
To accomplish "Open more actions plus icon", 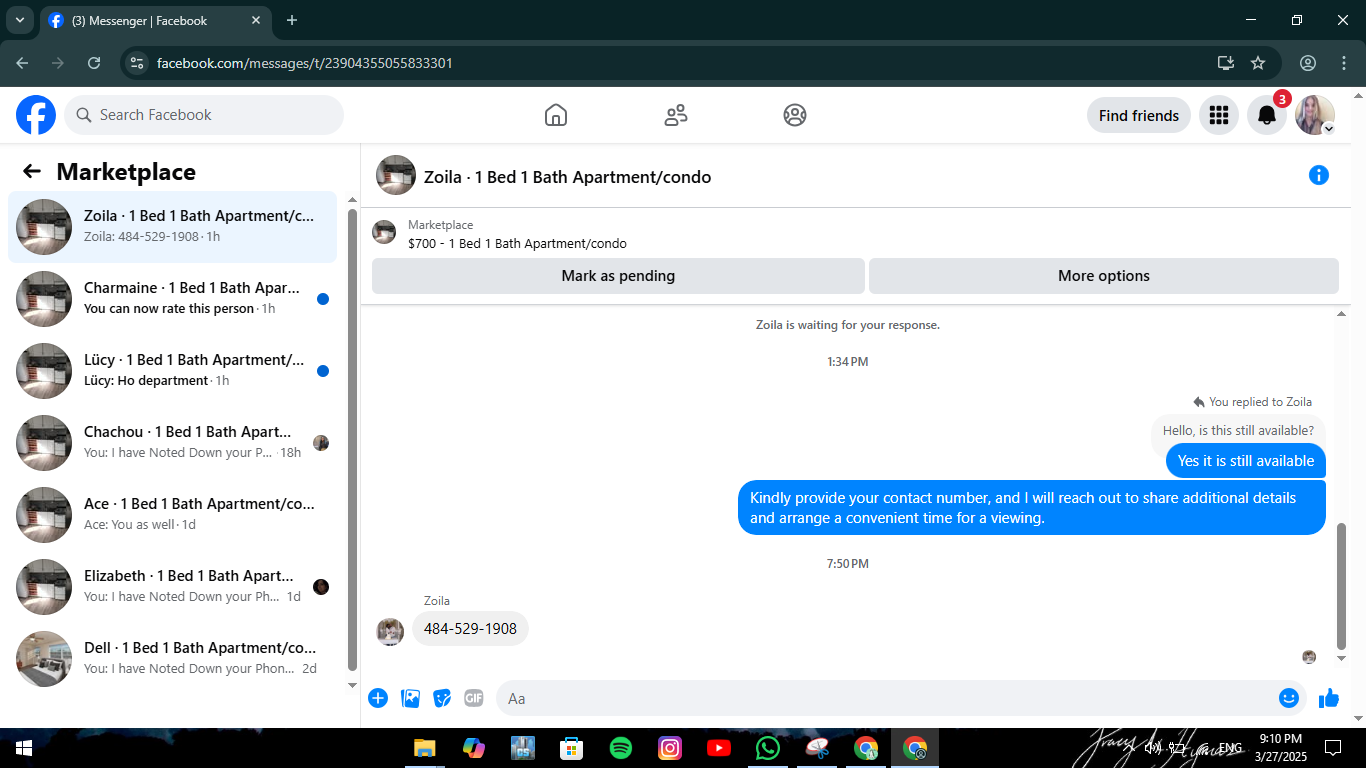I will pos(378,698).
